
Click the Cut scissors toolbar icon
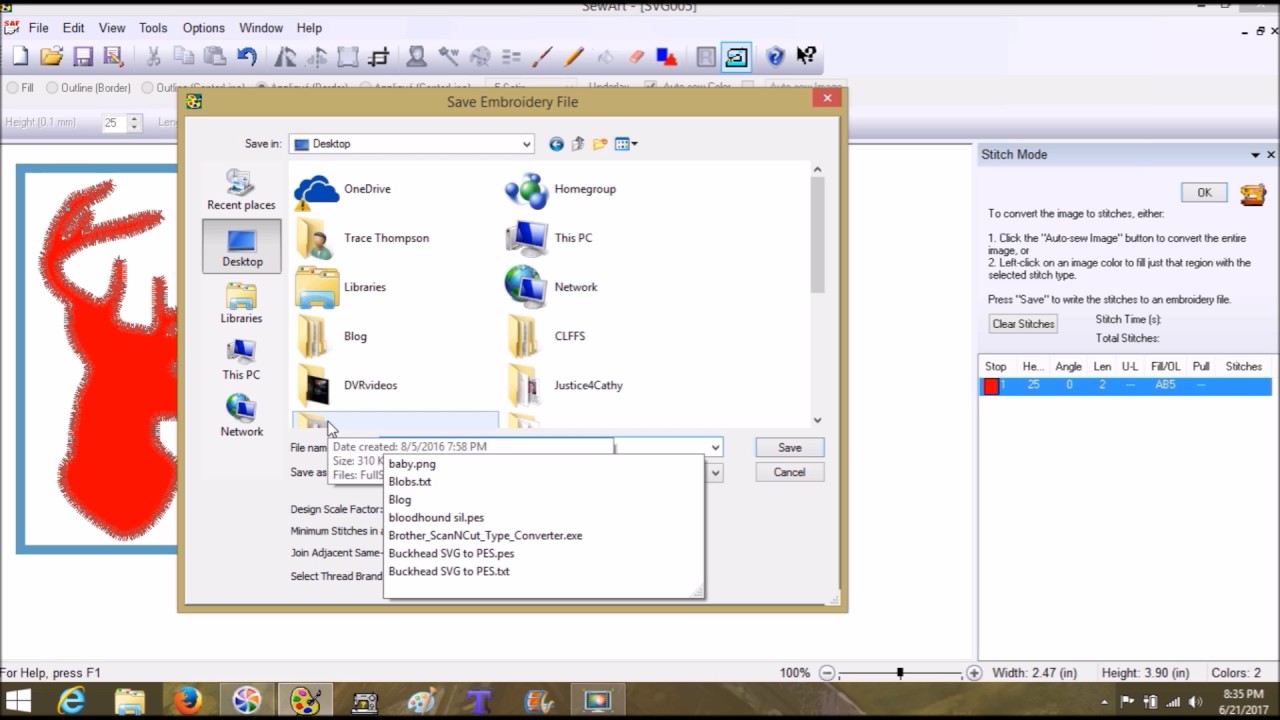[154, 57]
